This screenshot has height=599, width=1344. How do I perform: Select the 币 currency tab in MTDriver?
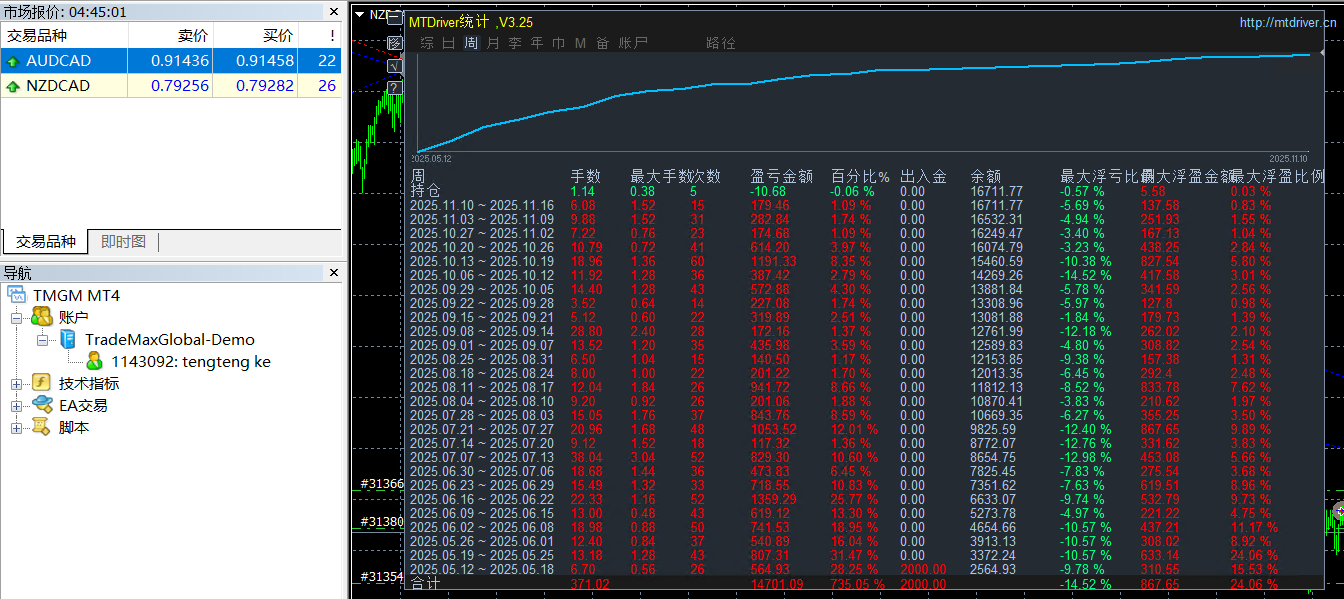(x=558, y=43)
